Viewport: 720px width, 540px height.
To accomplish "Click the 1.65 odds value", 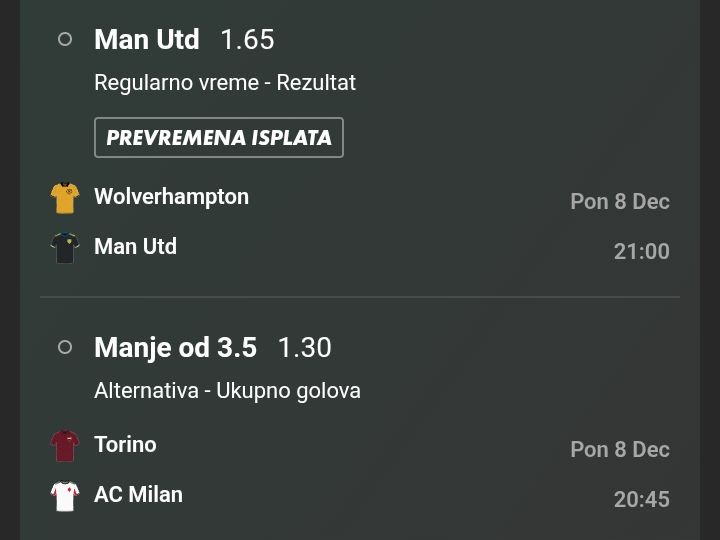I will click(247, 39).
